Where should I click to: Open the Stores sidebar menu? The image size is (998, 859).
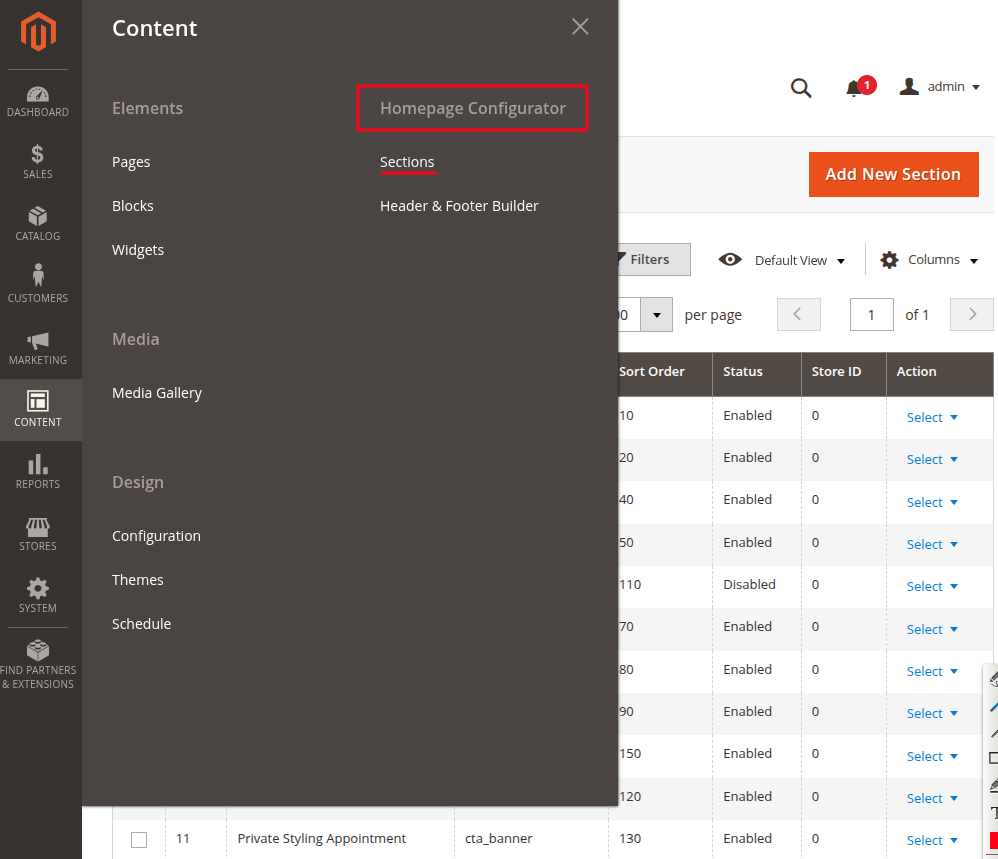38,533
